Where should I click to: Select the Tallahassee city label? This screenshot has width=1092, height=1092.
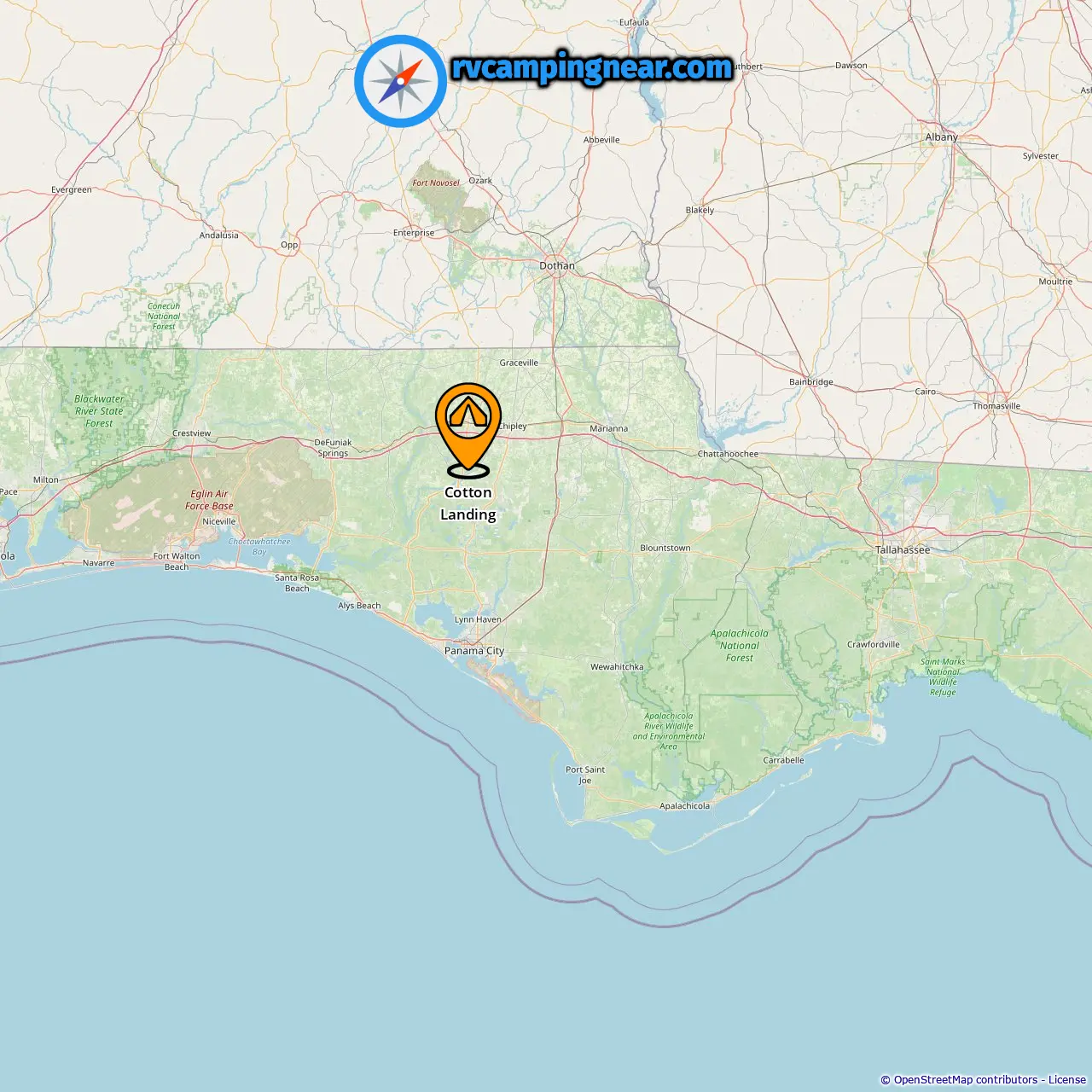click(903, 549)
